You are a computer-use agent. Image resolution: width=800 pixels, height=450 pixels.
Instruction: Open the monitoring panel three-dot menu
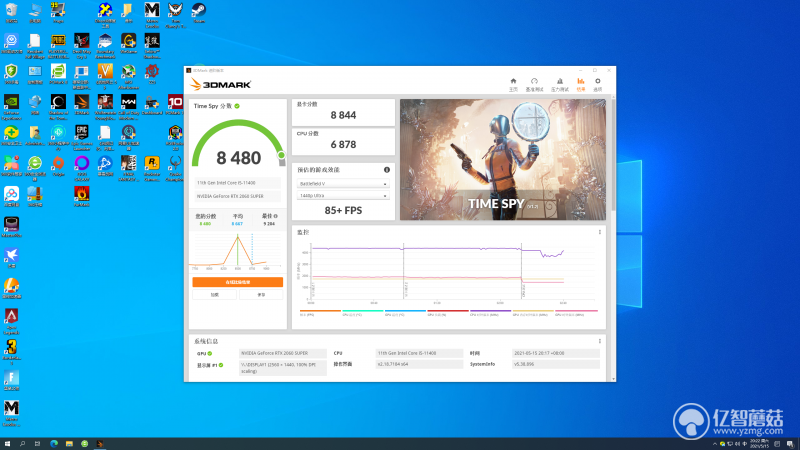coord(599,232)
